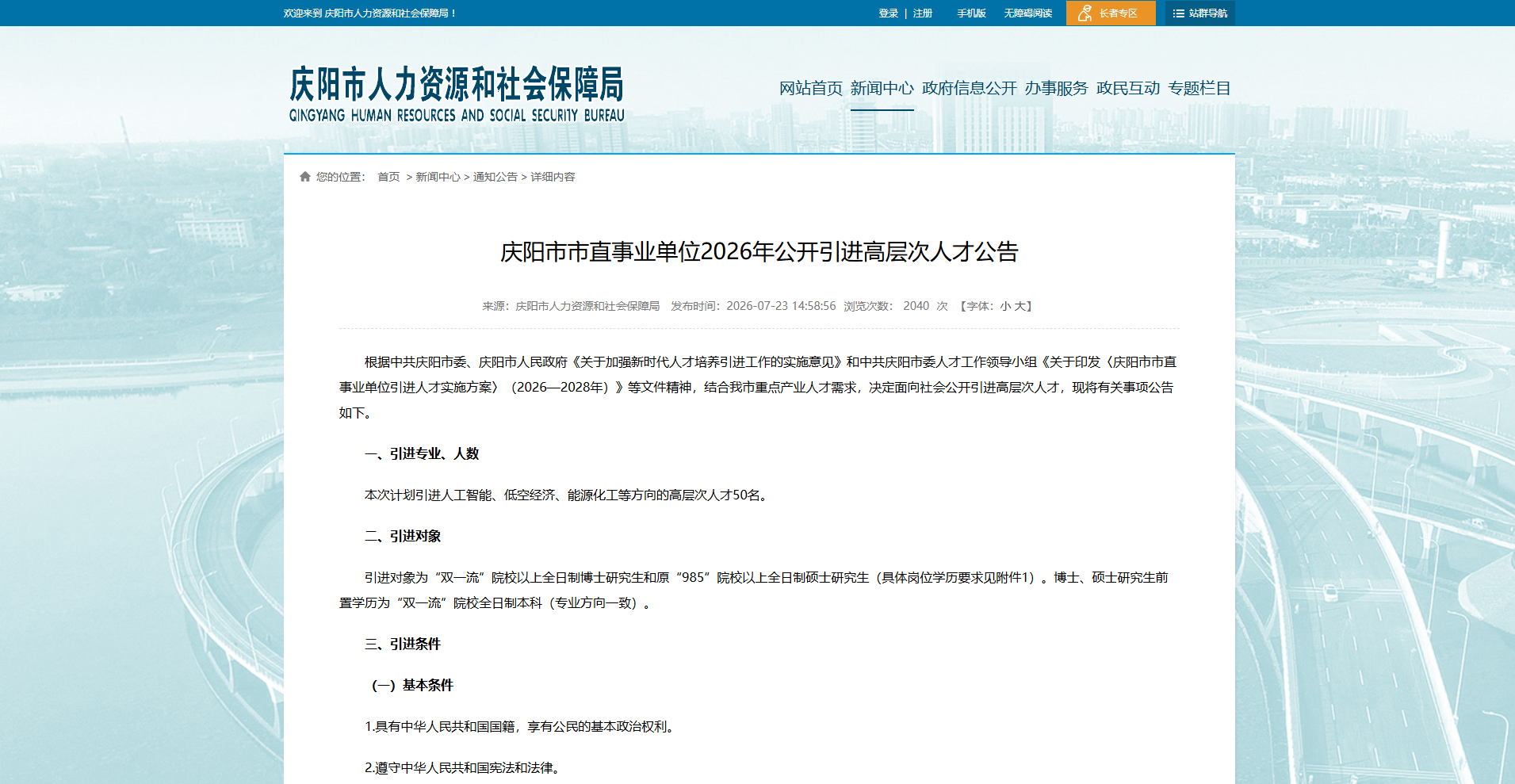Open 政府信息公开 navigation item

pos(970,88)
